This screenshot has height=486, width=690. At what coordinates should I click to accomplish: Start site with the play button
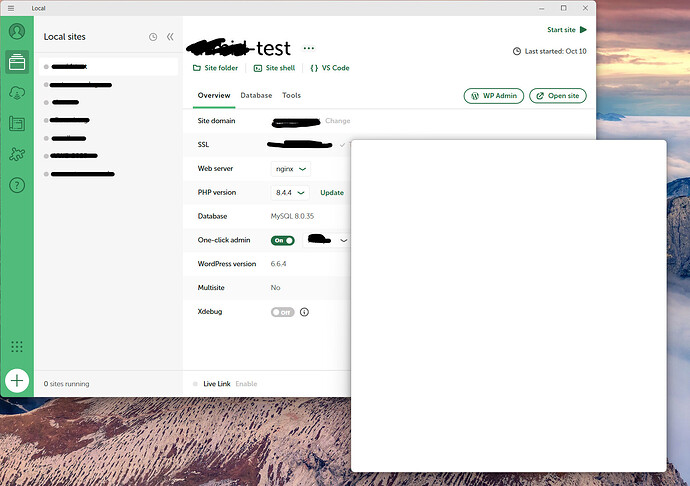coord(567,29)
